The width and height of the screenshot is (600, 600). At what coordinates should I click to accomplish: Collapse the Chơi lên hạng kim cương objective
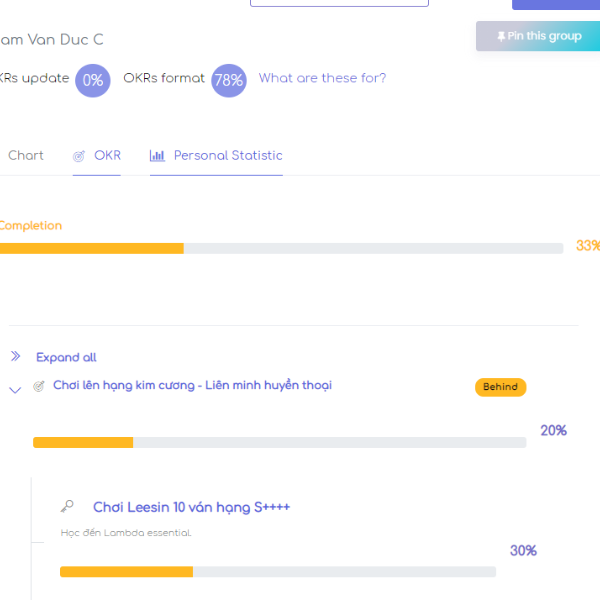pyautogui.click(x=15, y=390)
